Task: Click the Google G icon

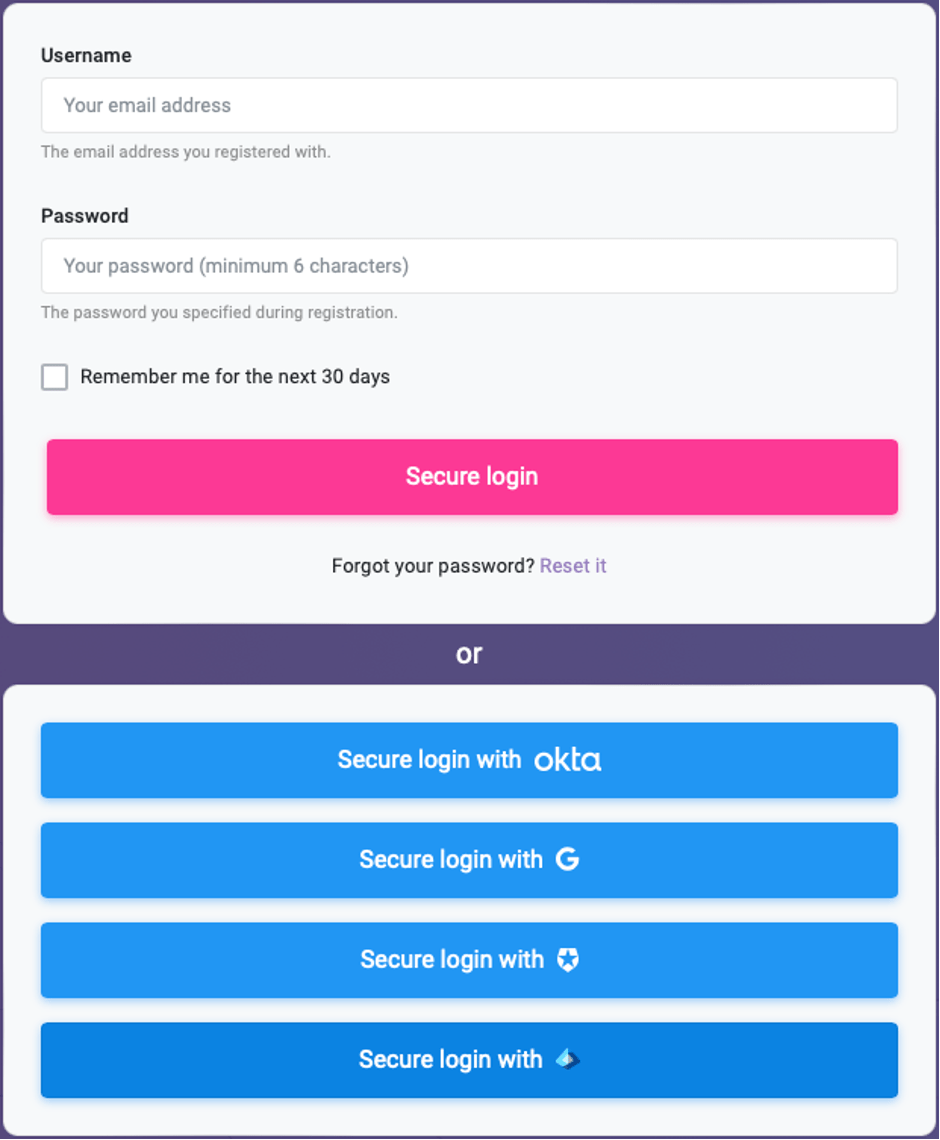Action: pos(567,859)
